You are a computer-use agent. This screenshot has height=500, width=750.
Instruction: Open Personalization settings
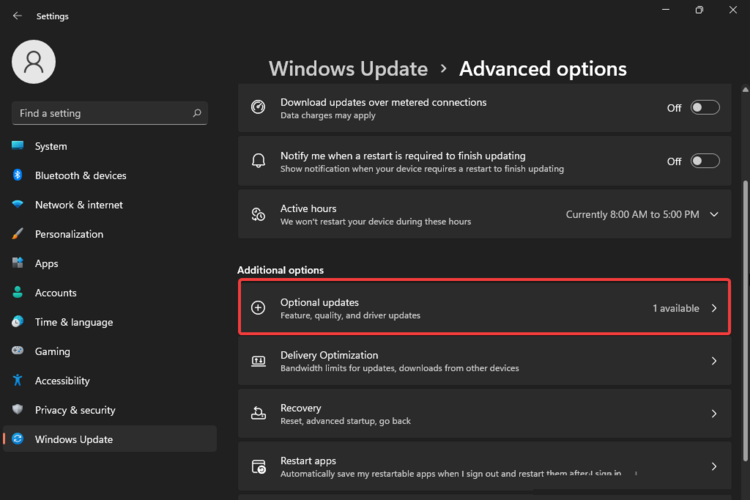(x=69, y=234)
